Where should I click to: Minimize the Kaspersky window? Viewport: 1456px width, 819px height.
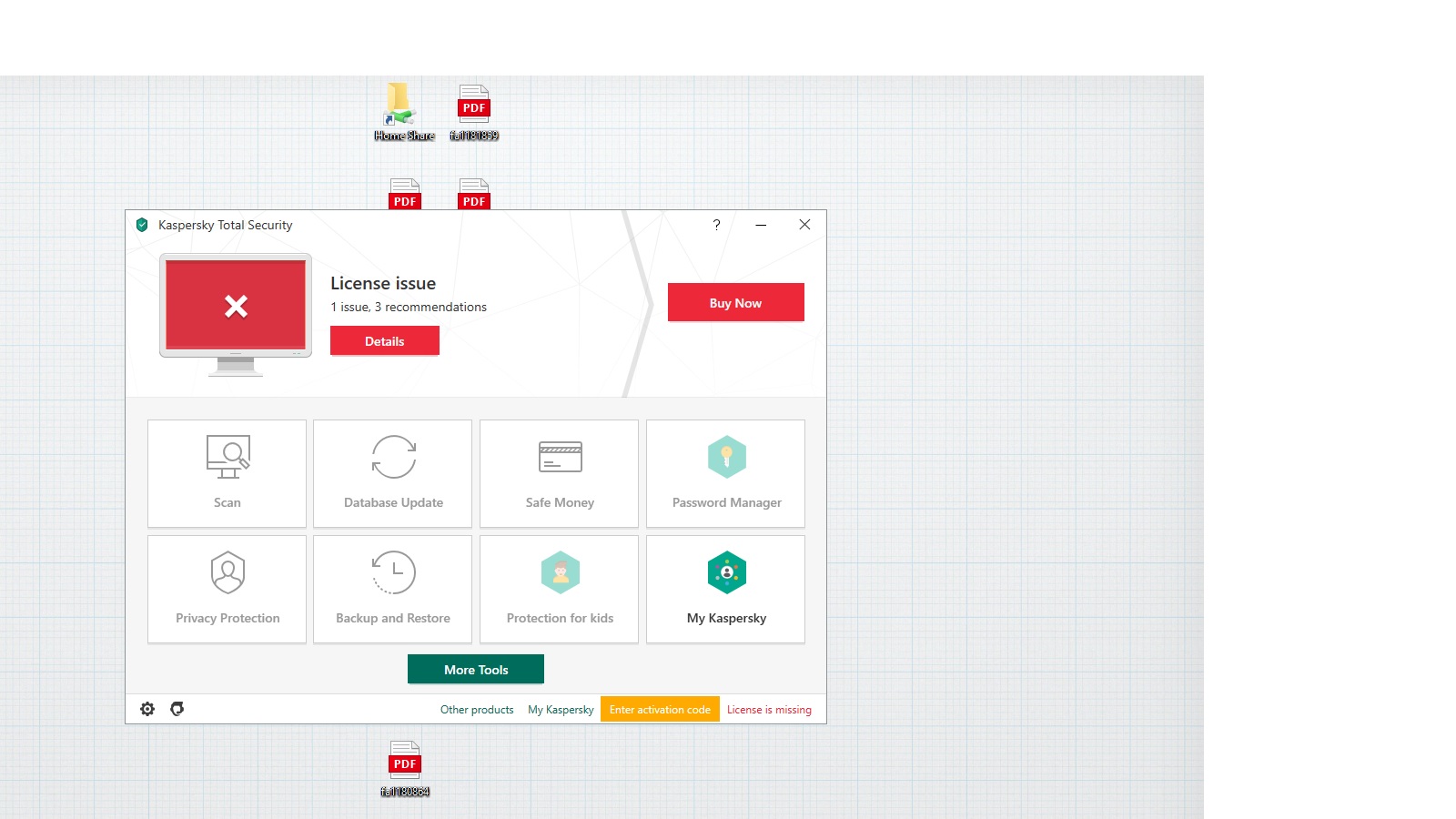click(x=761, y=225)
